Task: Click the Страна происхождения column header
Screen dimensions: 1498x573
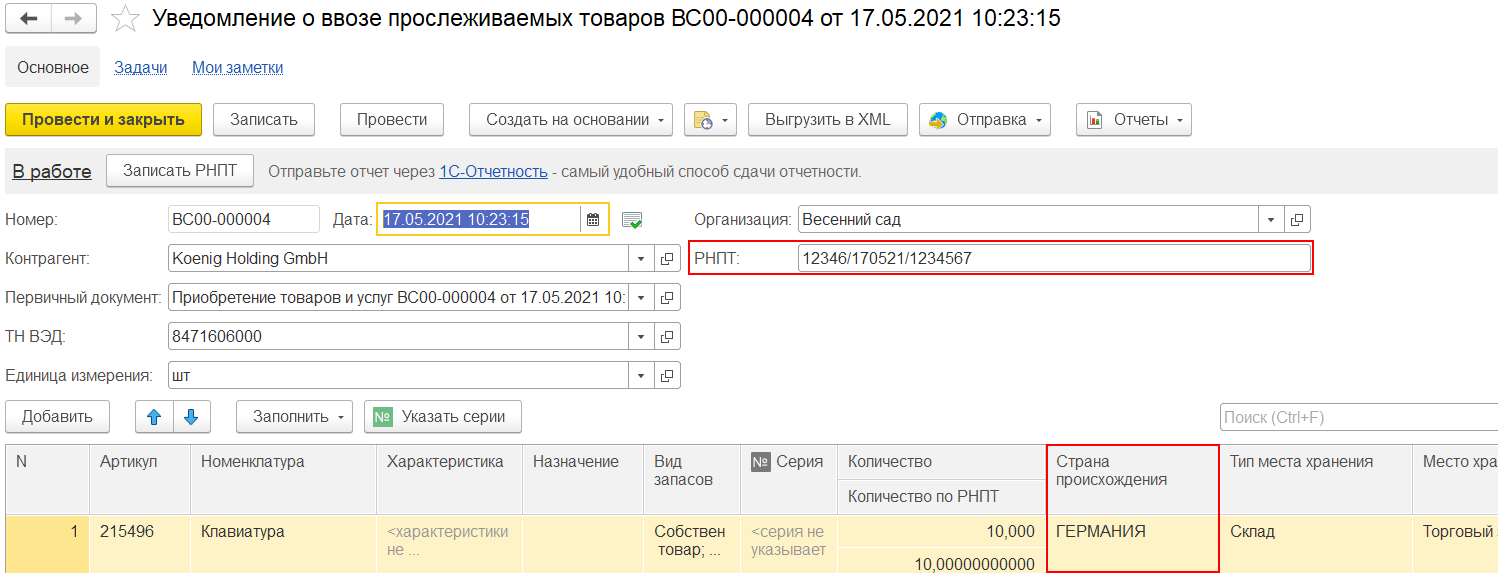Action: (1132, 480)
